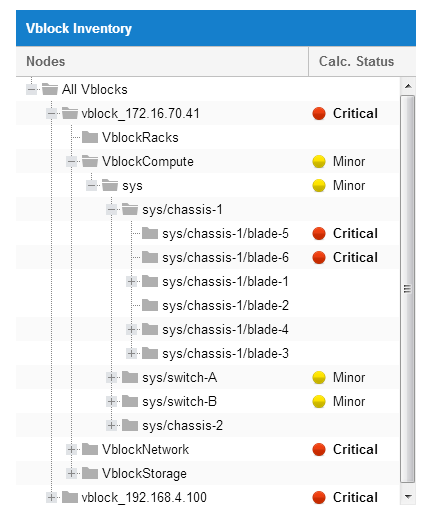The image size is (429, 511).
Task: Expand the vblock_192.168.4.100 node
Action: pyautogui.click(x=52, y=497)
